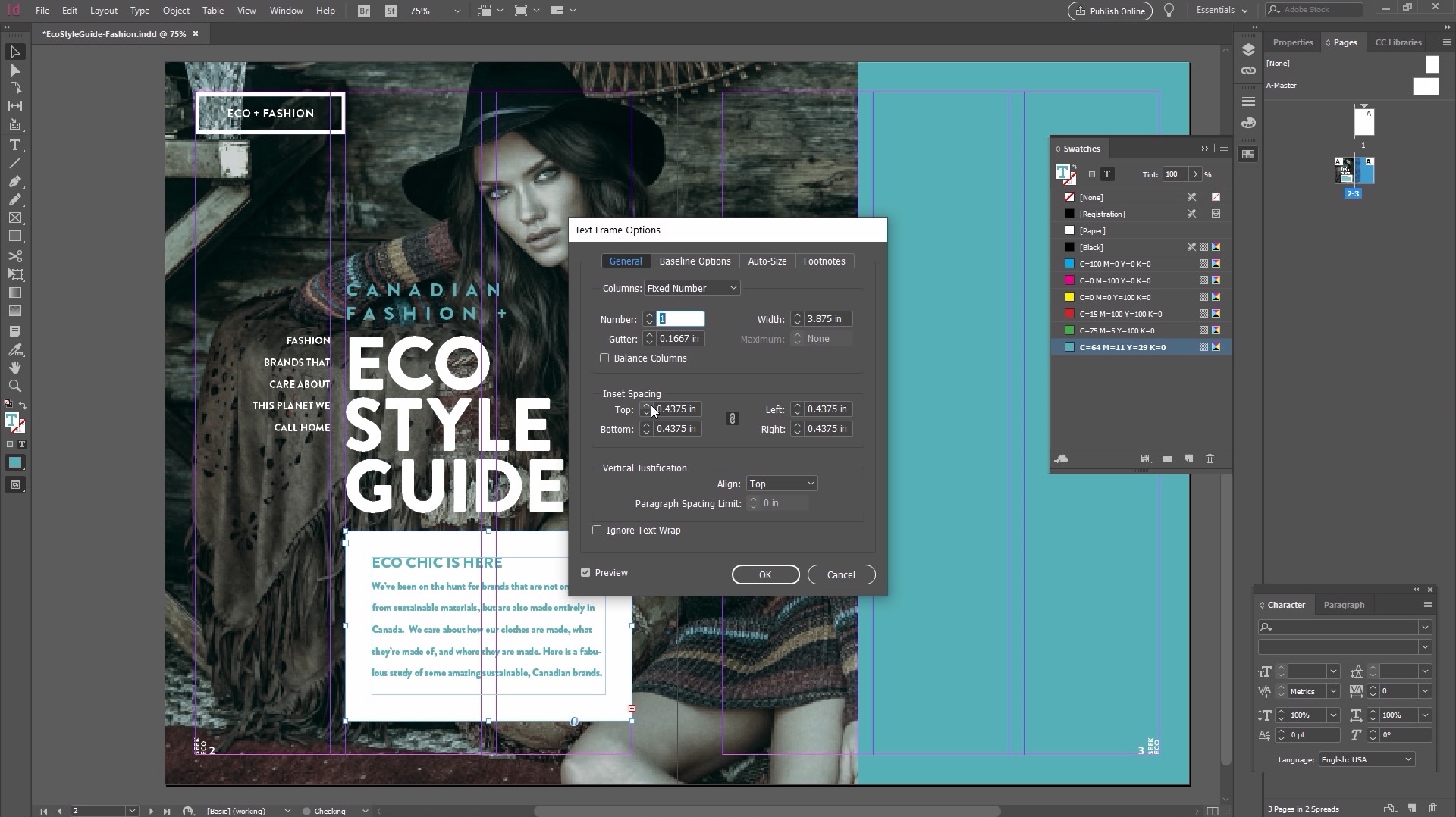Check Ignore Text Wrap
Image resolution: width=1456 pixels, height=817 pixels.
point(597,530)
